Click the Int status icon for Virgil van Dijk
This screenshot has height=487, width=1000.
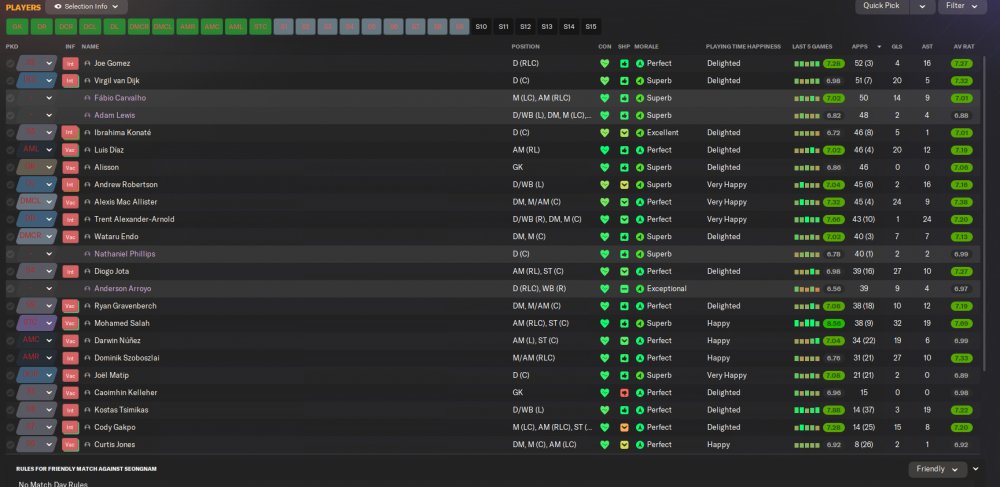click(x=70, y=81)
